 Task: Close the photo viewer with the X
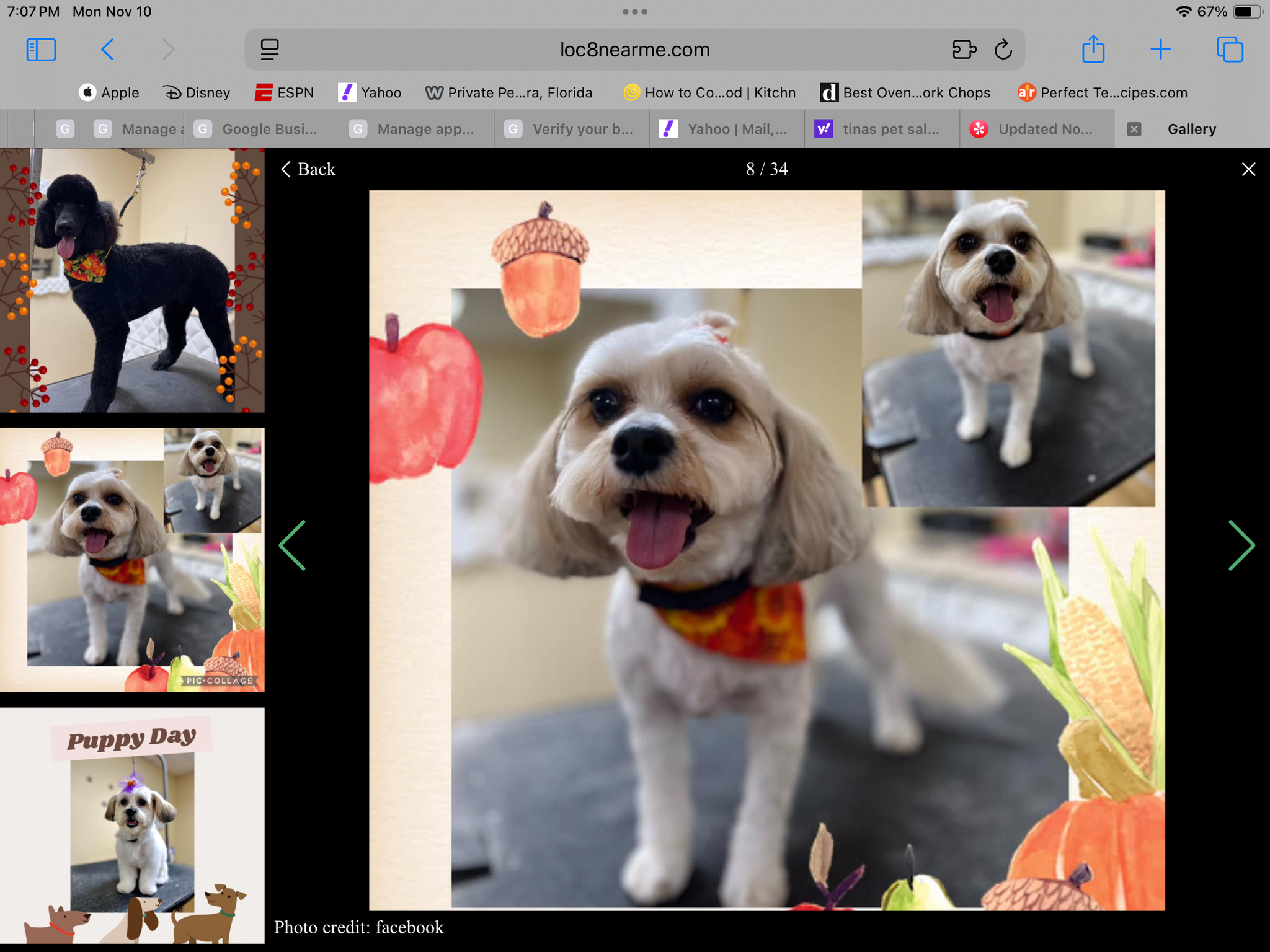click(x=1248, y=169)
